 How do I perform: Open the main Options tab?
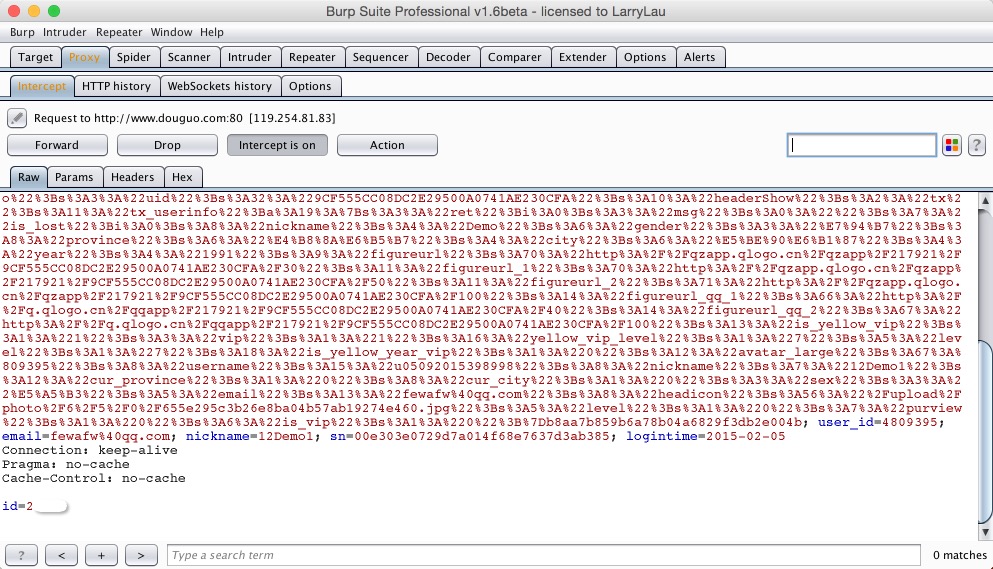(645, 57)
